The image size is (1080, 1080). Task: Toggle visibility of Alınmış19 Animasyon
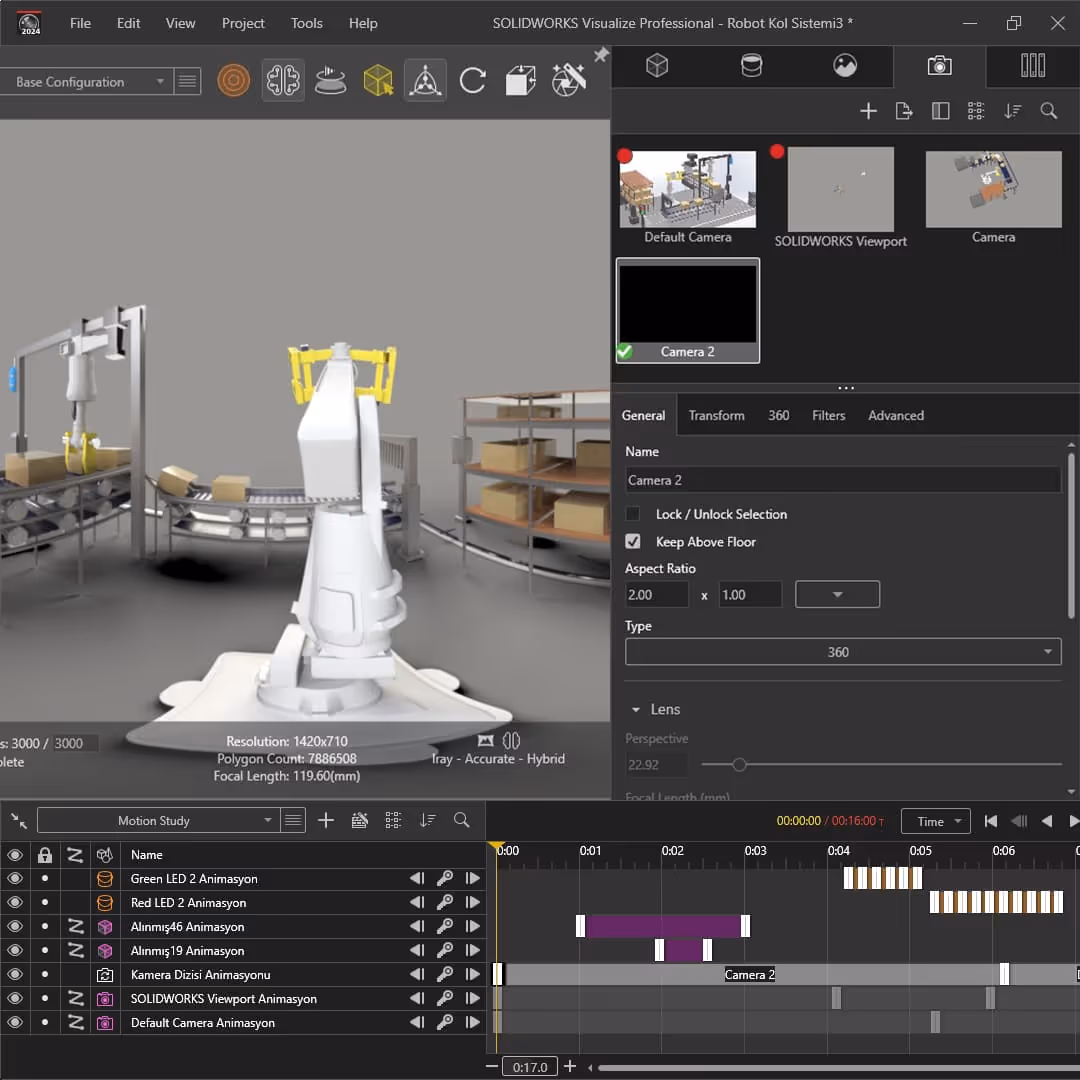pyautogui.click(x=14, y=951)
